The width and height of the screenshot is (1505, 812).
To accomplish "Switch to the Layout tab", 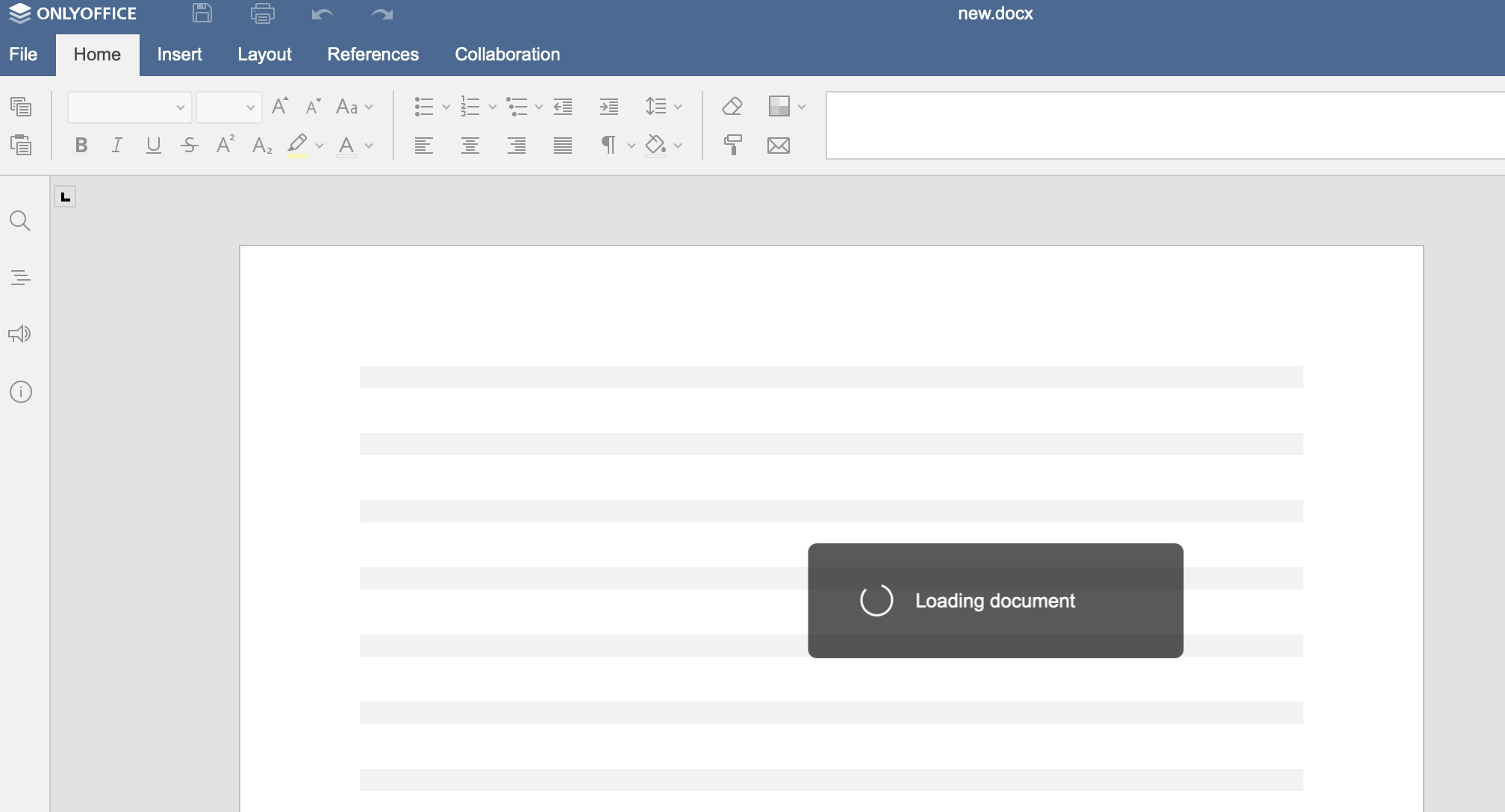I will [x=264, y=54].
